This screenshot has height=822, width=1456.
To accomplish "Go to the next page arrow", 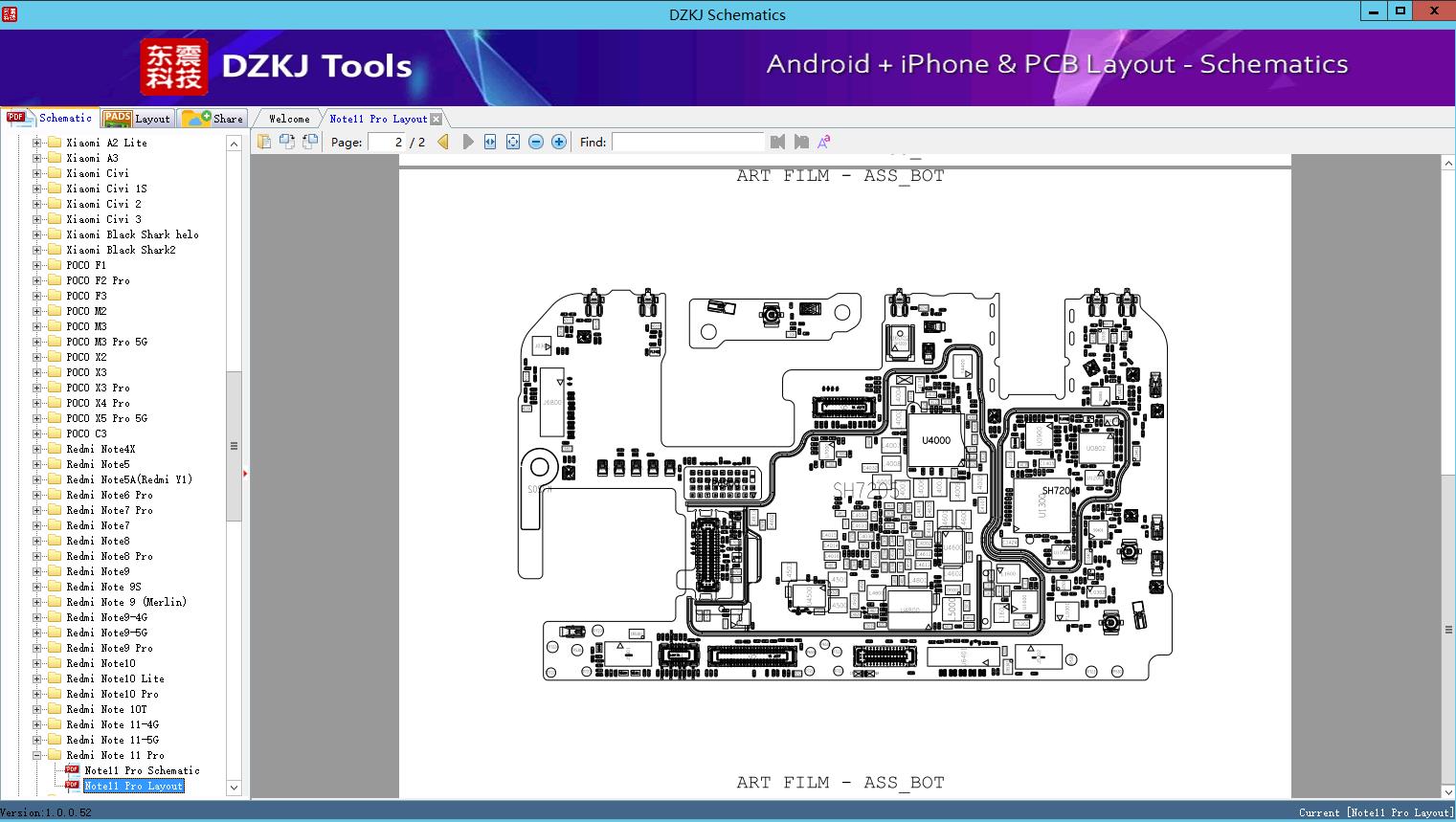I will (x=467, y=142).
